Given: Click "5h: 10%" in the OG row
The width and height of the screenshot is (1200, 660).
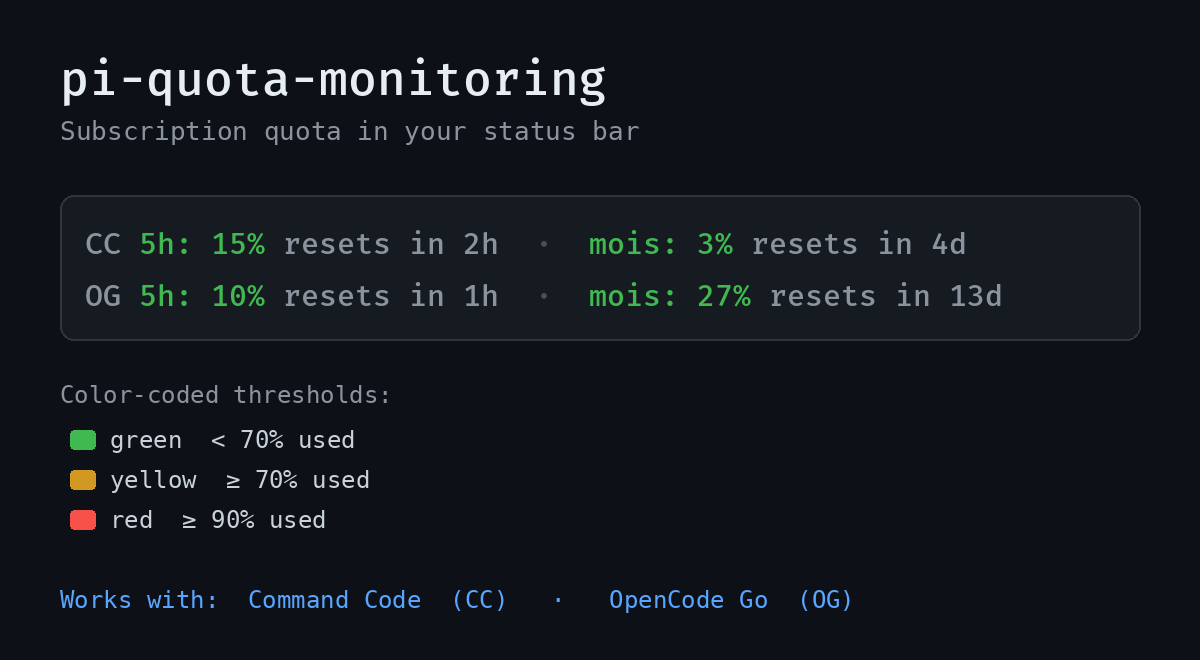Looking at the screenshot, I should (x=202, y=297).
